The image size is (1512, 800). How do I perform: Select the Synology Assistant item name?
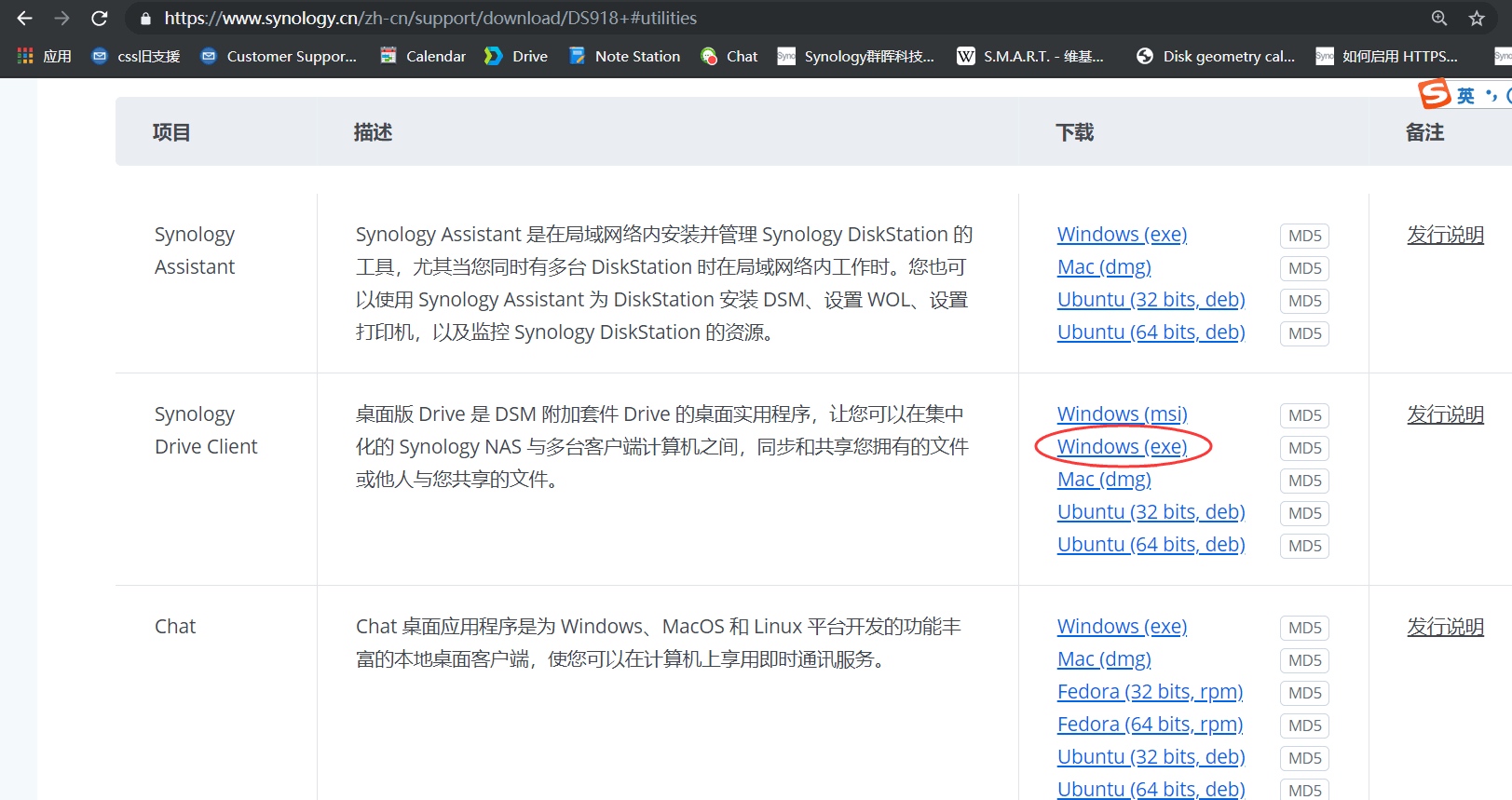pos(195,251)
